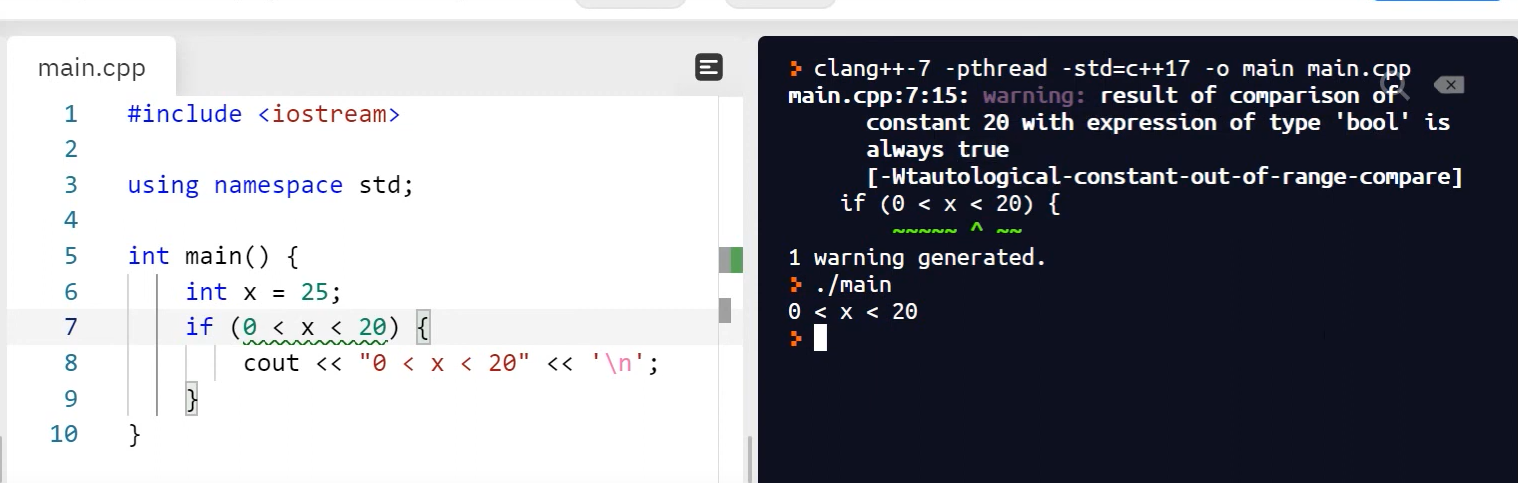Click 'main.cpp:7:15:' location in console warning

878,96
